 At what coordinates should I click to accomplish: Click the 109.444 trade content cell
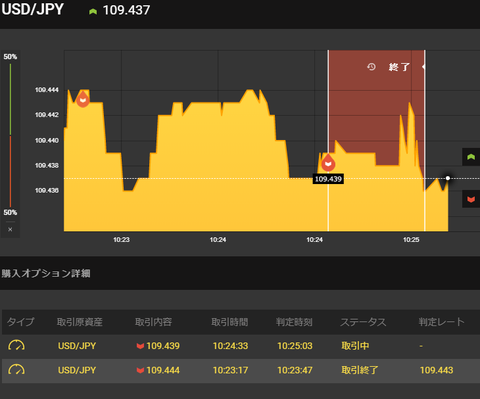158,370
